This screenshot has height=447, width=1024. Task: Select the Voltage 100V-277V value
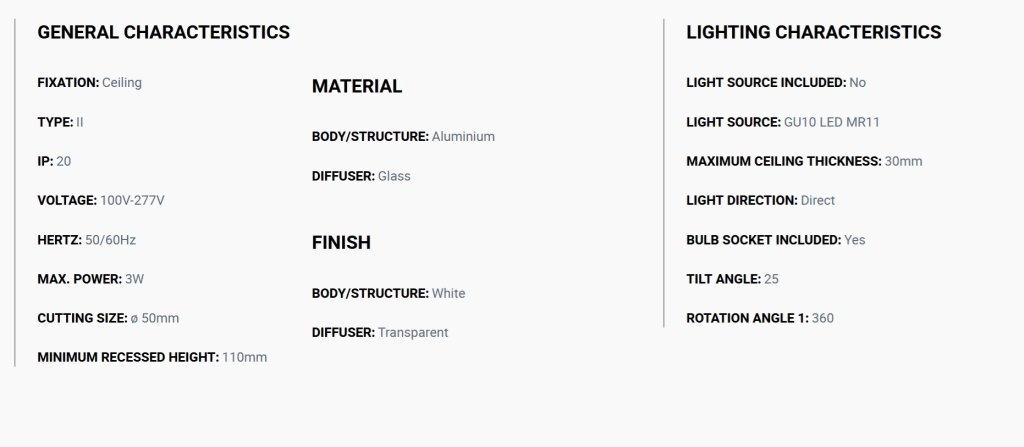101,201
